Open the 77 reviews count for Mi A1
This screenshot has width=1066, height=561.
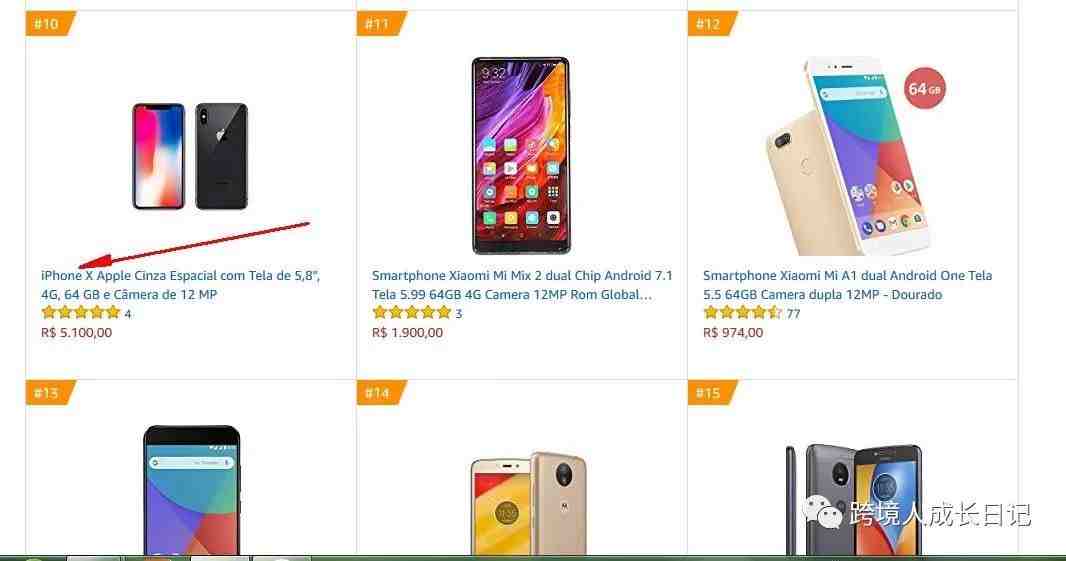793,313
